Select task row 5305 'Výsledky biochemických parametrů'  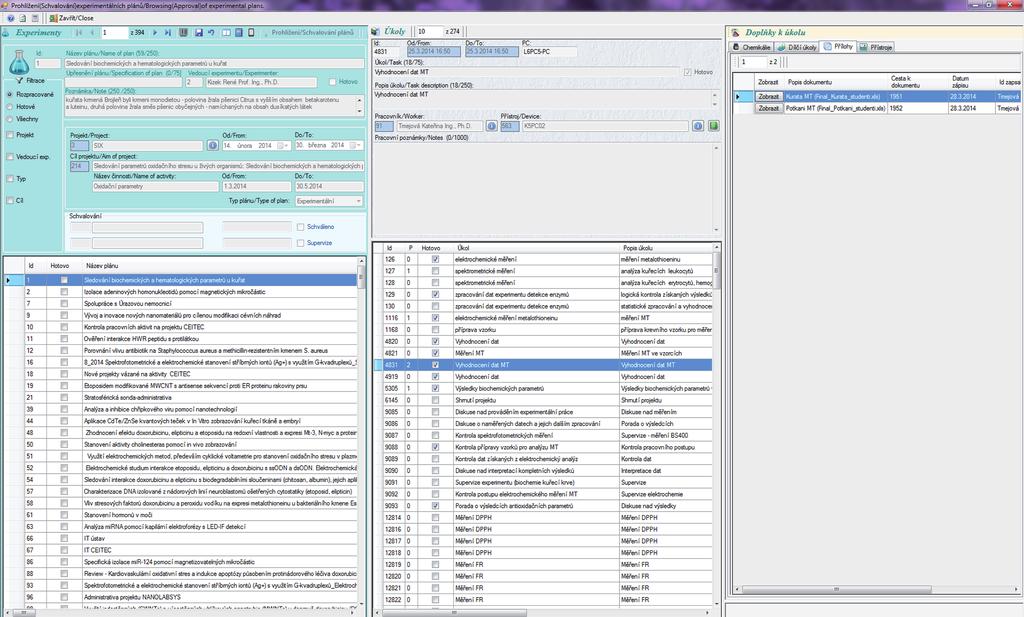click(x=542, y=388)
